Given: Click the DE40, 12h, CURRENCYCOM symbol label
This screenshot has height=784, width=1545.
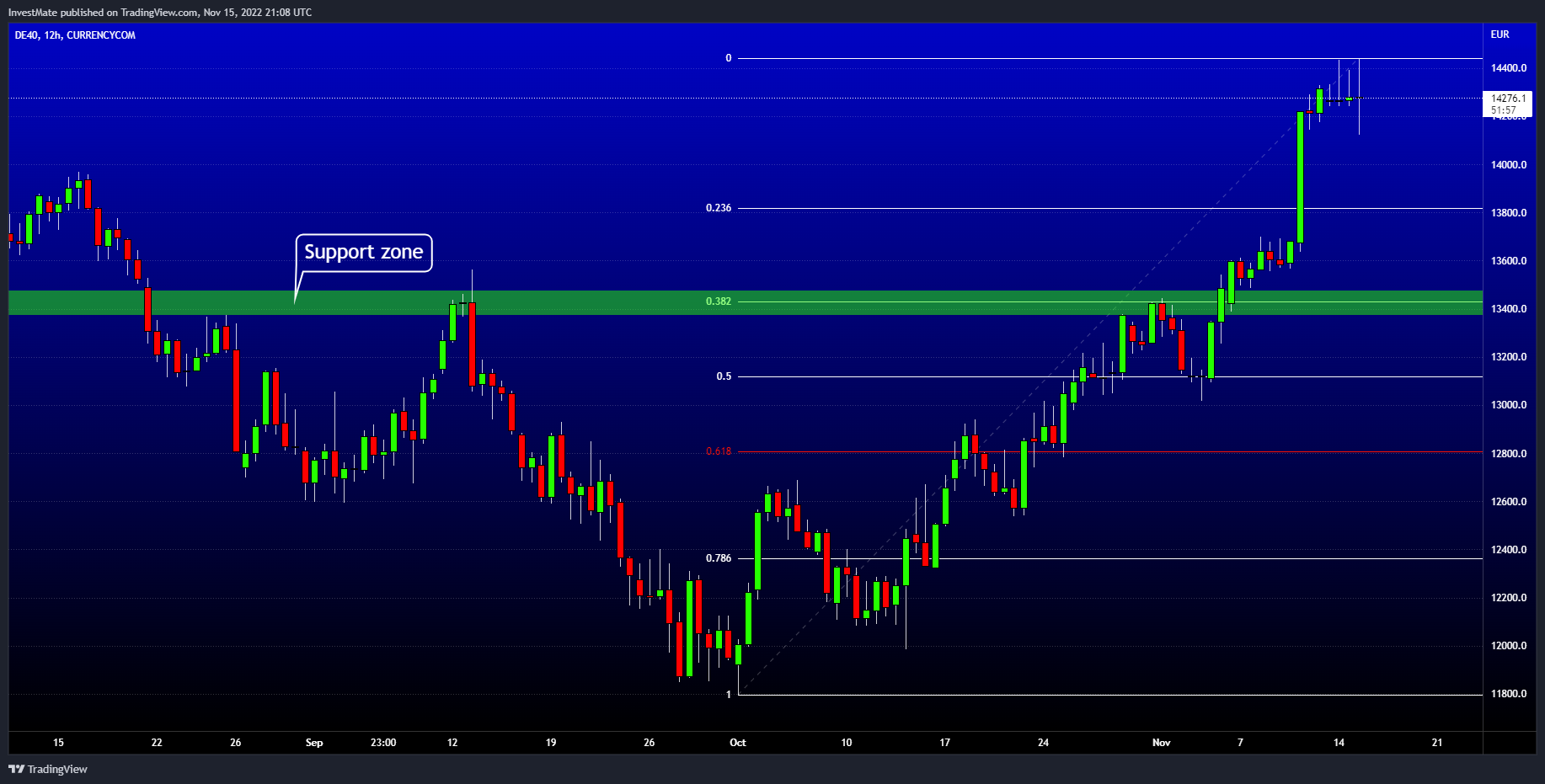Looking at the screenshot, I should [x=75, y=35].
